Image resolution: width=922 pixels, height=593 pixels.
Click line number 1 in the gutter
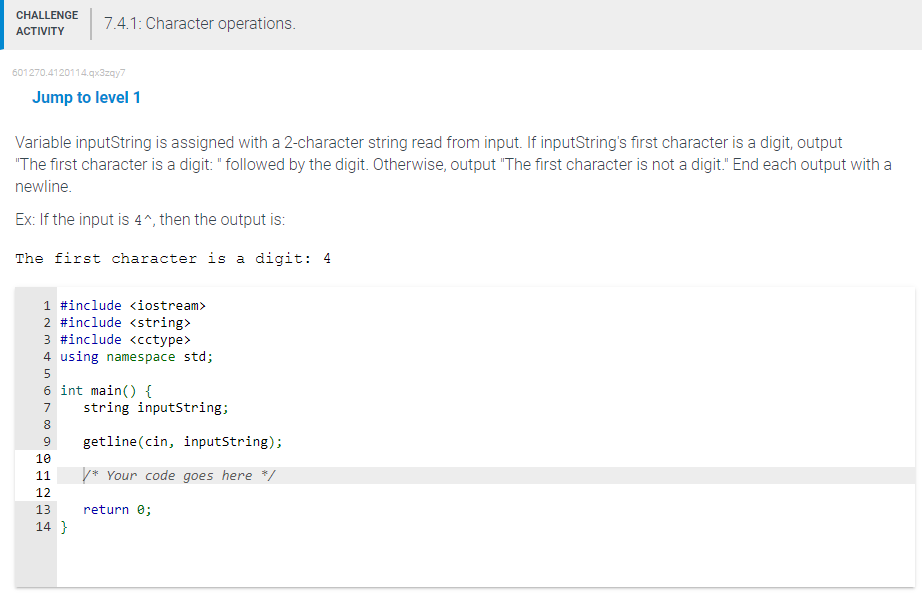point(46,305)
